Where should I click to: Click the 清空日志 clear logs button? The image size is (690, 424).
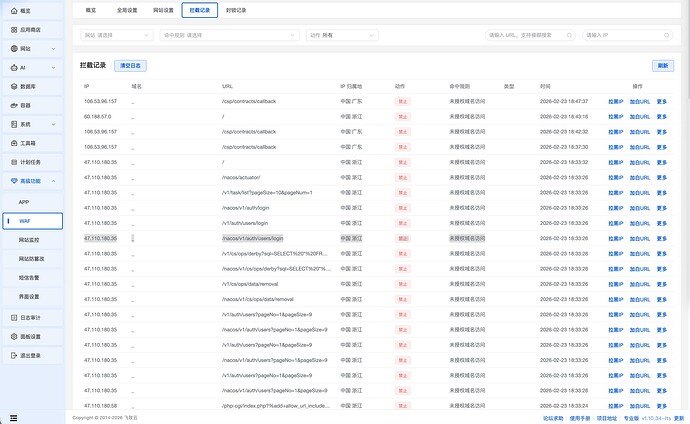[131, 65]
